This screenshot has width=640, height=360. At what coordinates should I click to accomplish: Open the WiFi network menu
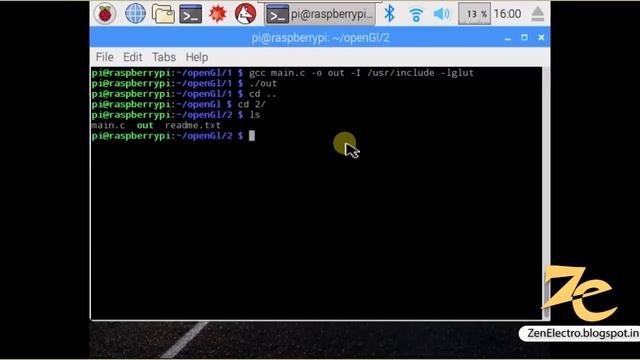(416, 15)
